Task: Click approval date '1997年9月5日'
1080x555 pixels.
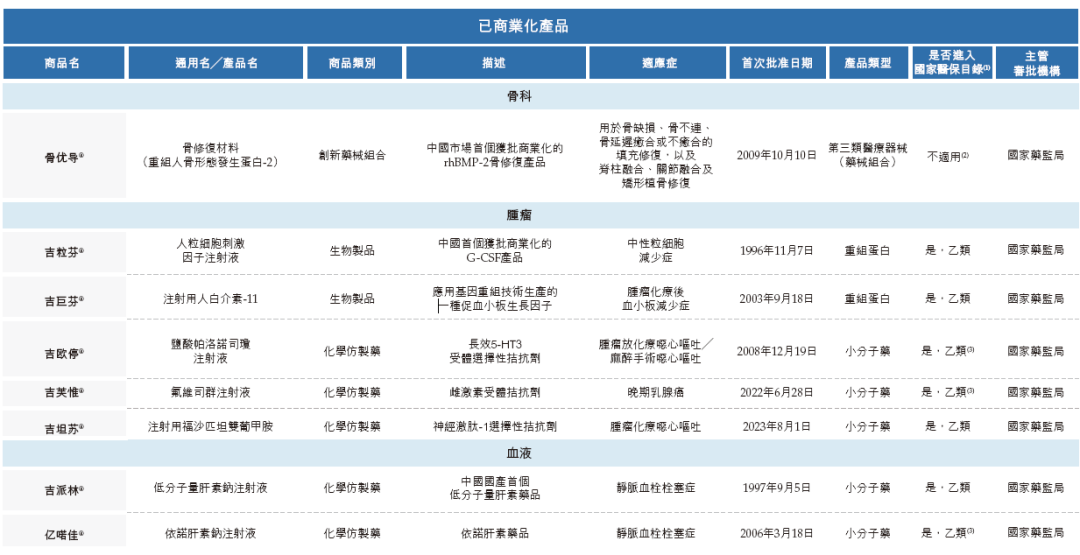Action: 777,488
